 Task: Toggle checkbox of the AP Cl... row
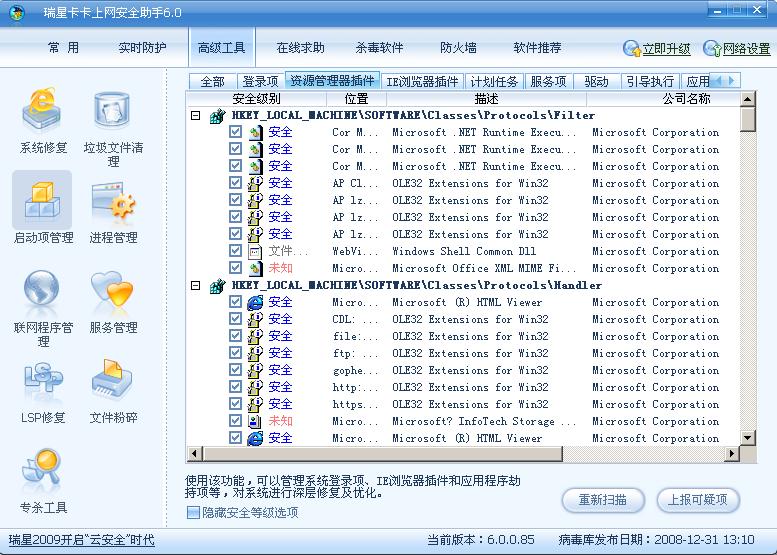click(235, 183)
